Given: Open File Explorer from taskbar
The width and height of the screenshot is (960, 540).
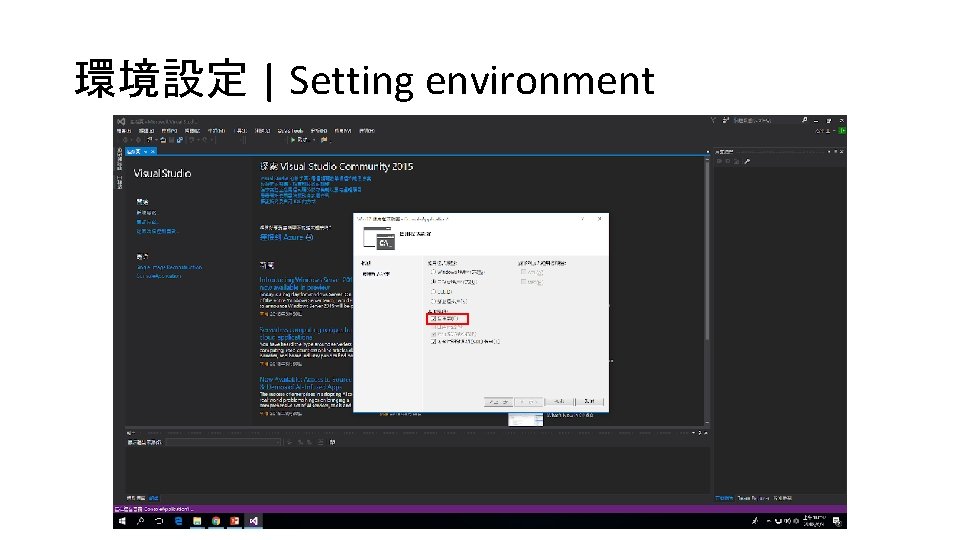Looking at the screenshot, I should [x=197, y=521].
